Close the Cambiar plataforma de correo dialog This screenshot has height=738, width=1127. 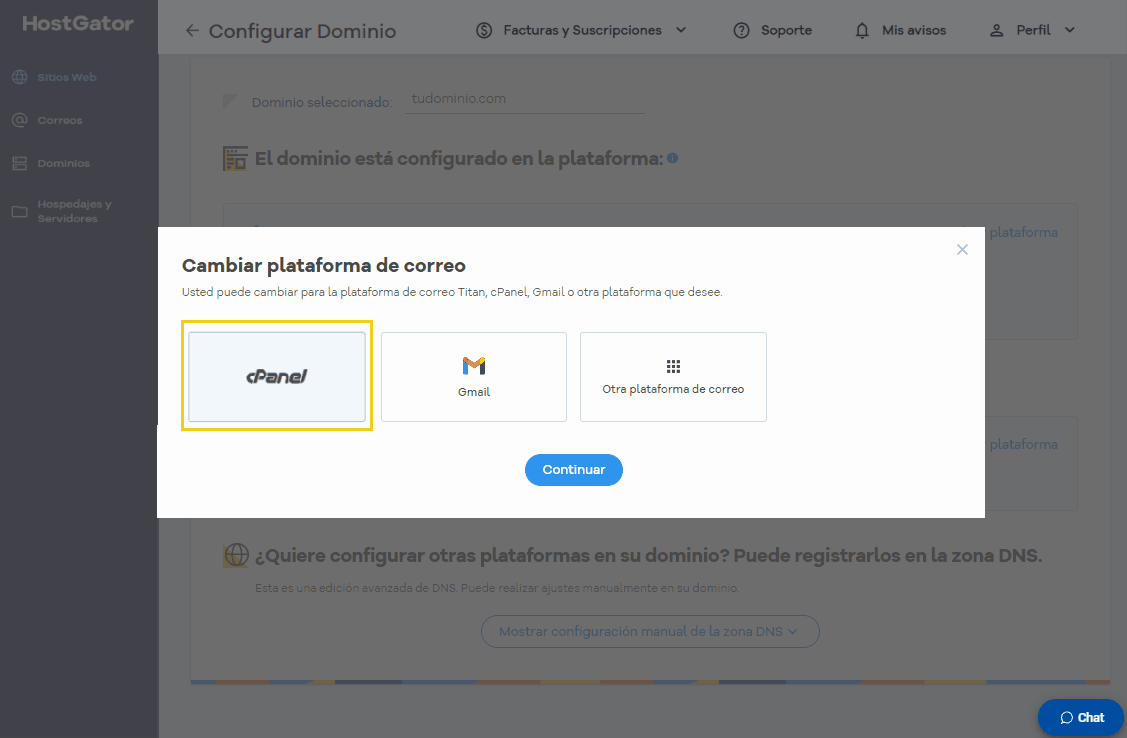[x=962, y=249]
